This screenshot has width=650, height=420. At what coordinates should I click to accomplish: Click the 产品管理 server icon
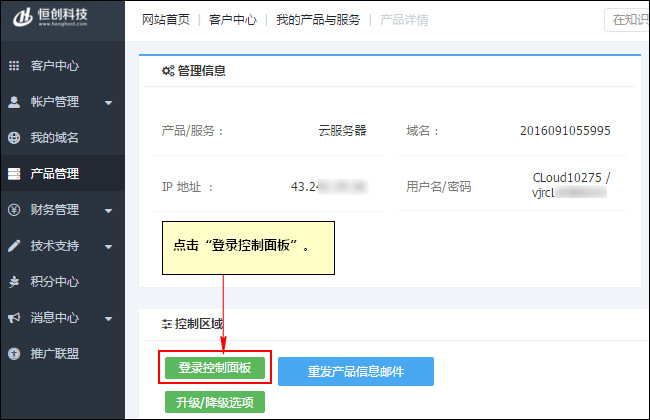coord(14,174)
